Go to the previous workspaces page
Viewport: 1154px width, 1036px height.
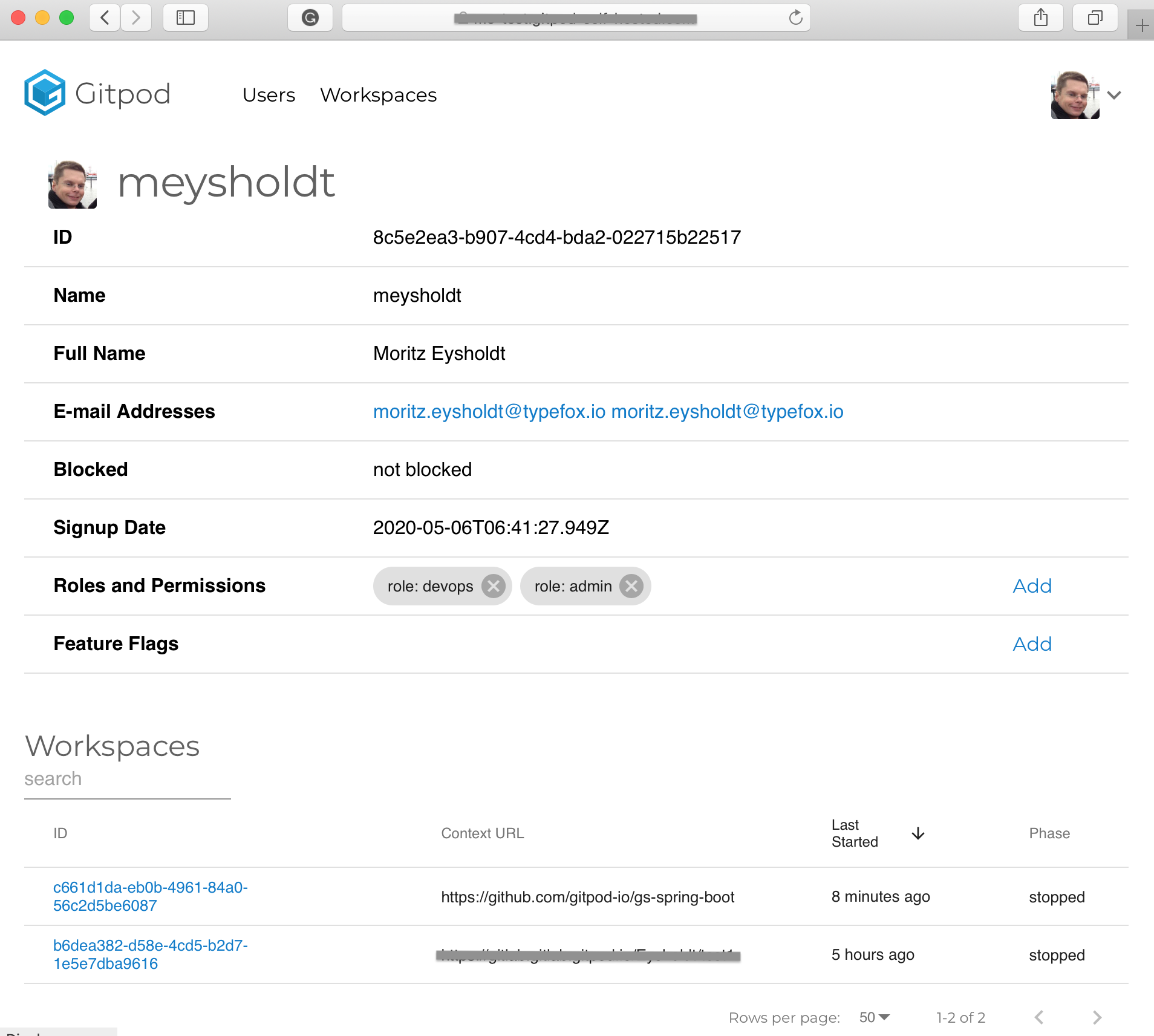1039,1017
